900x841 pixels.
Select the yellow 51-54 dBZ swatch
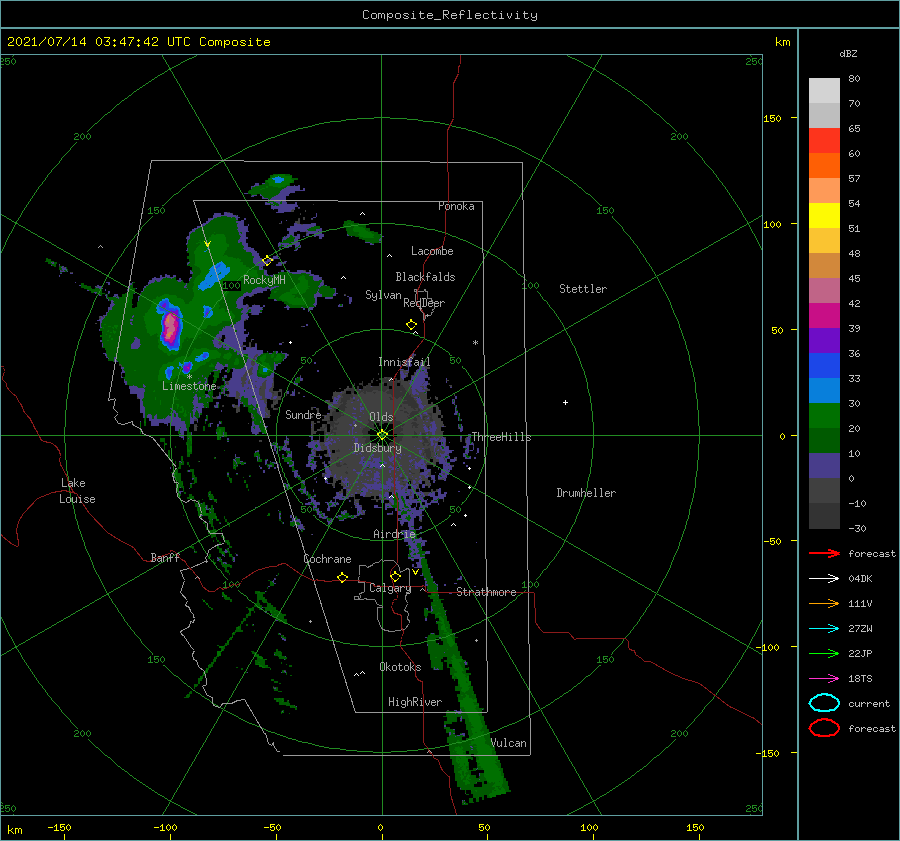824,216
